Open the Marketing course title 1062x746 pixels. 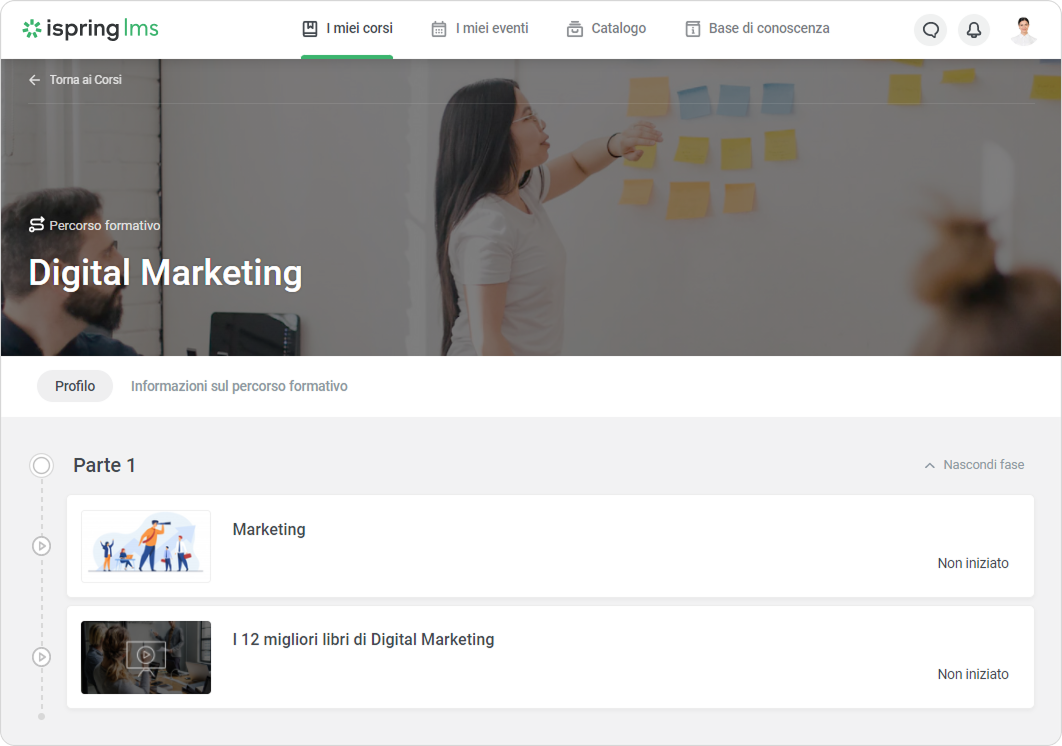click(269, 530)
